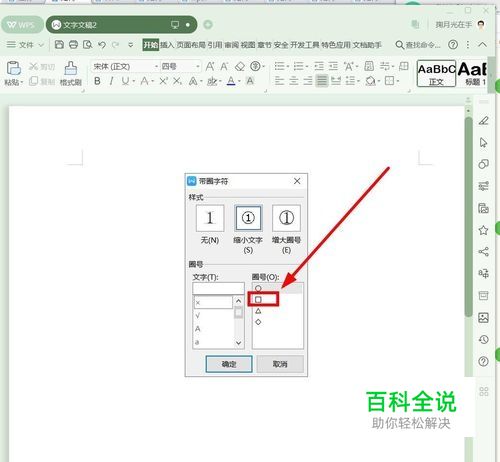This screenshot has width=500, height=462.
Task: Click the Clear Formatting eraser icon
Action: click(240, 66)
